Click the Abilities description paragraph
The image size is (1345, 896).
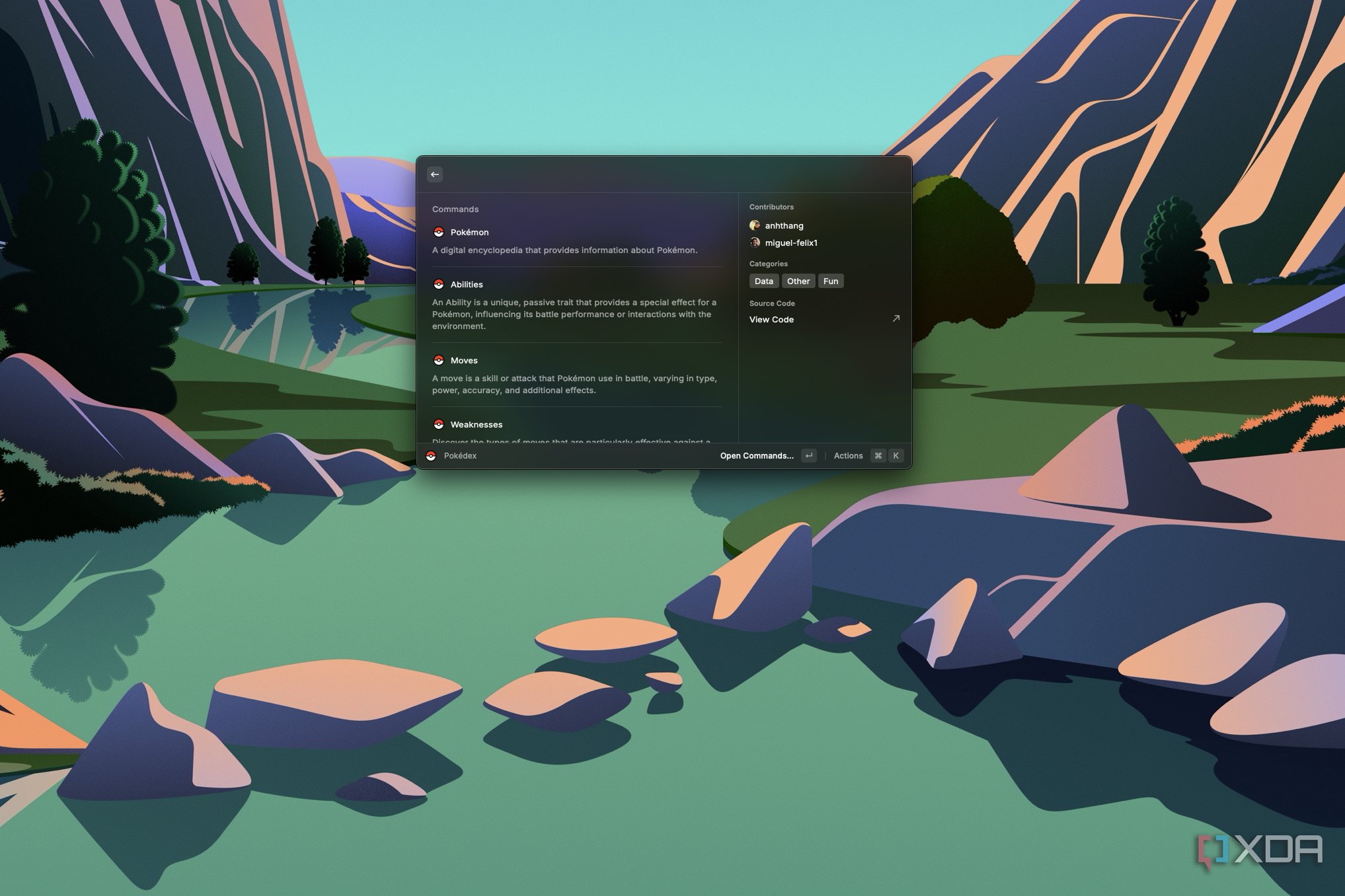coord(574,314)
